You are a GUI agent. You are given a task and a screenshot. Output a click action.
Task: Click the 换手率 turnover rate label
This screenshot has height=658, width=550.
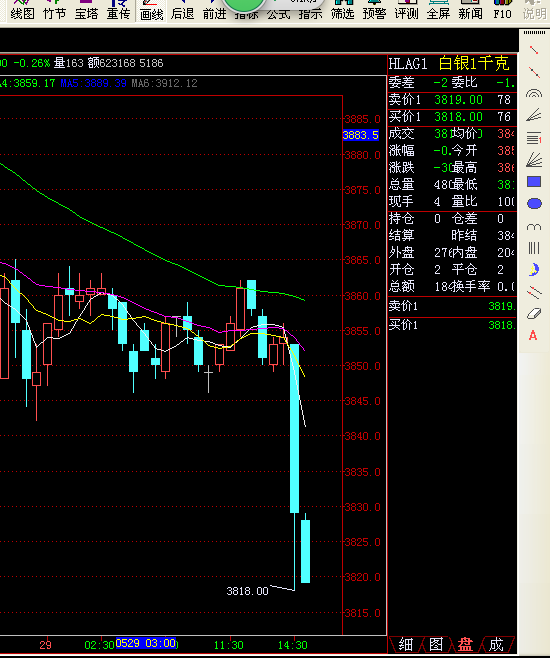[x=471, y=287]
